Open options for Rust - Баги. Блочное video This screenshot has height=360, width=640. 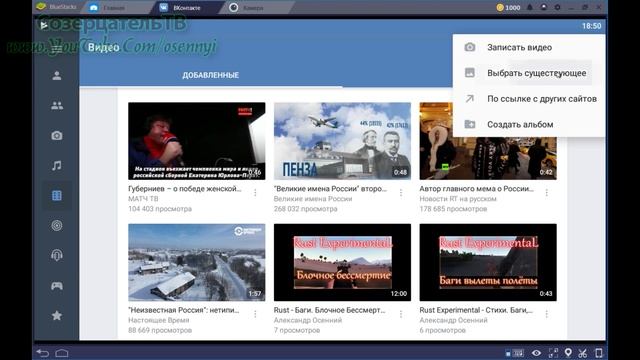401,314
